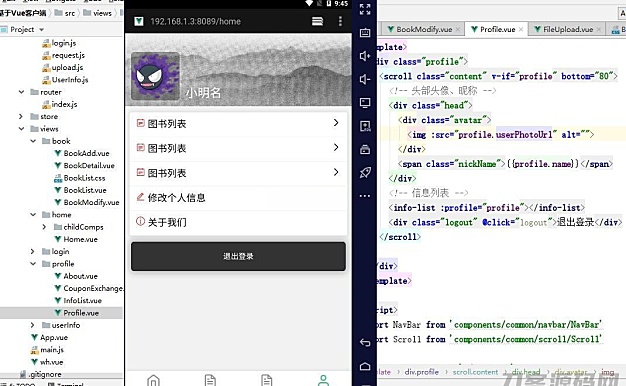The width and height of the screenshot is (626, 386).
Task: Raise volume with emulator speaker-plus icon
Action: (365, 56)
